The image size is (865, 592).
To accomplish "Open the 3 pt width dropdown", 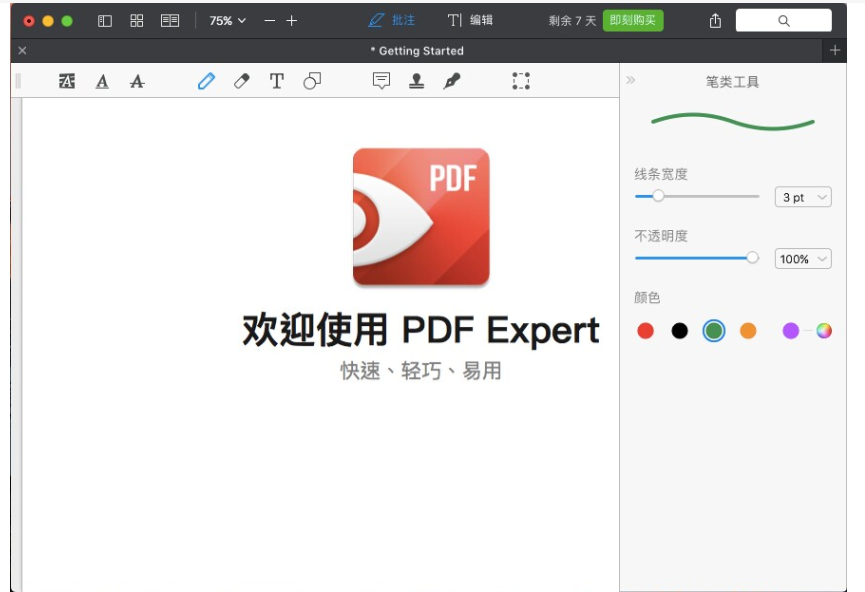I will (803, 197).
